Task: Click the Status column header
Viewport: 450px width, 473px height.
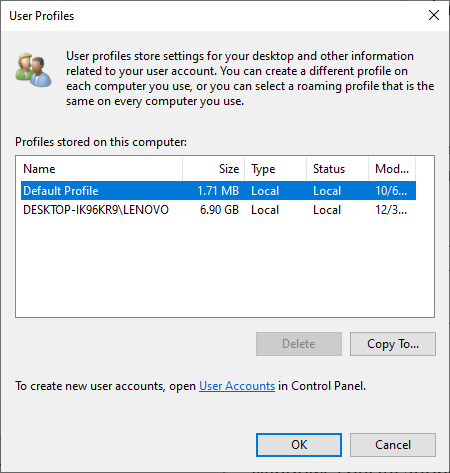Action: tap(337, 169)
